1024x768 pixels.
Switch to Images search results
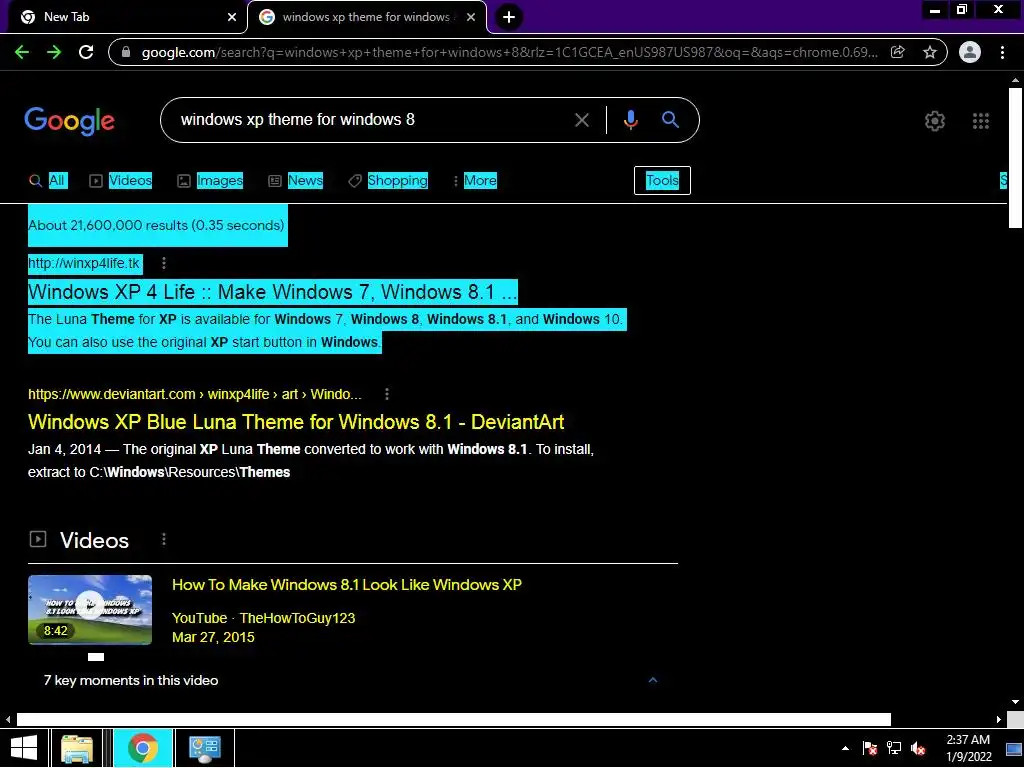[210, 180]
